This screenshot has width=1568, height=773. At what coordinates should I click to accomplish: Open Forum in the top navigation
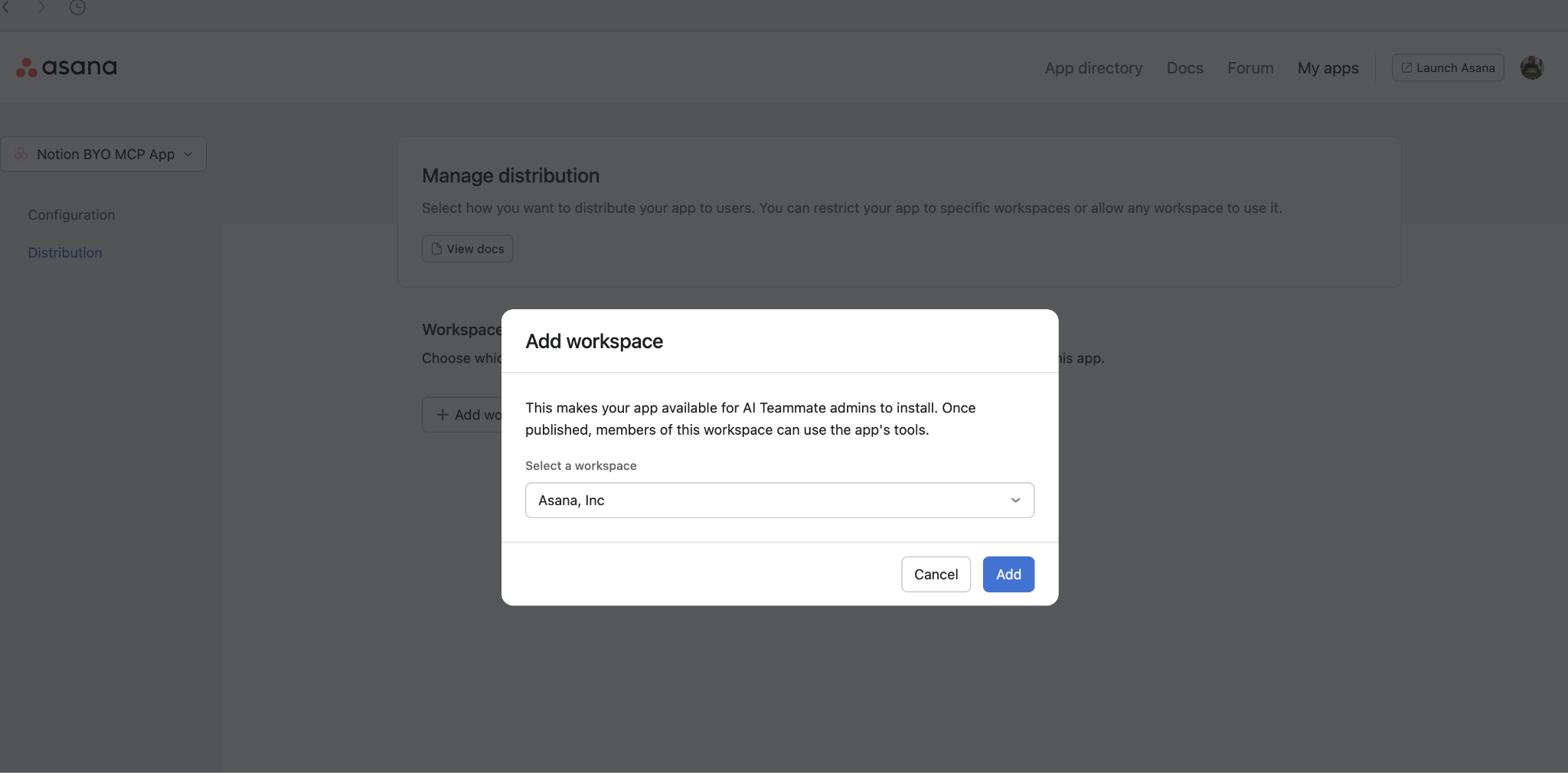pyautogui.click(x=1250, y=67)
